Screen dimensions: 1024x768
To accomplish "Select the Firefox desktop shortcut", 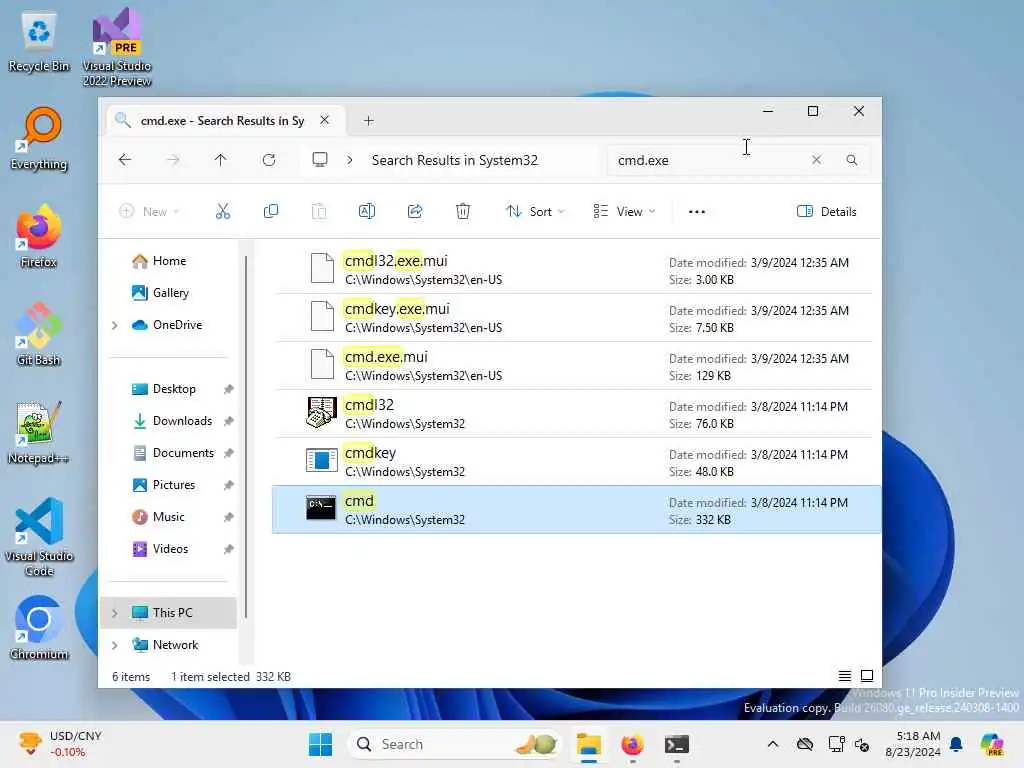I will pyautogui.click(x=39, y=236).
